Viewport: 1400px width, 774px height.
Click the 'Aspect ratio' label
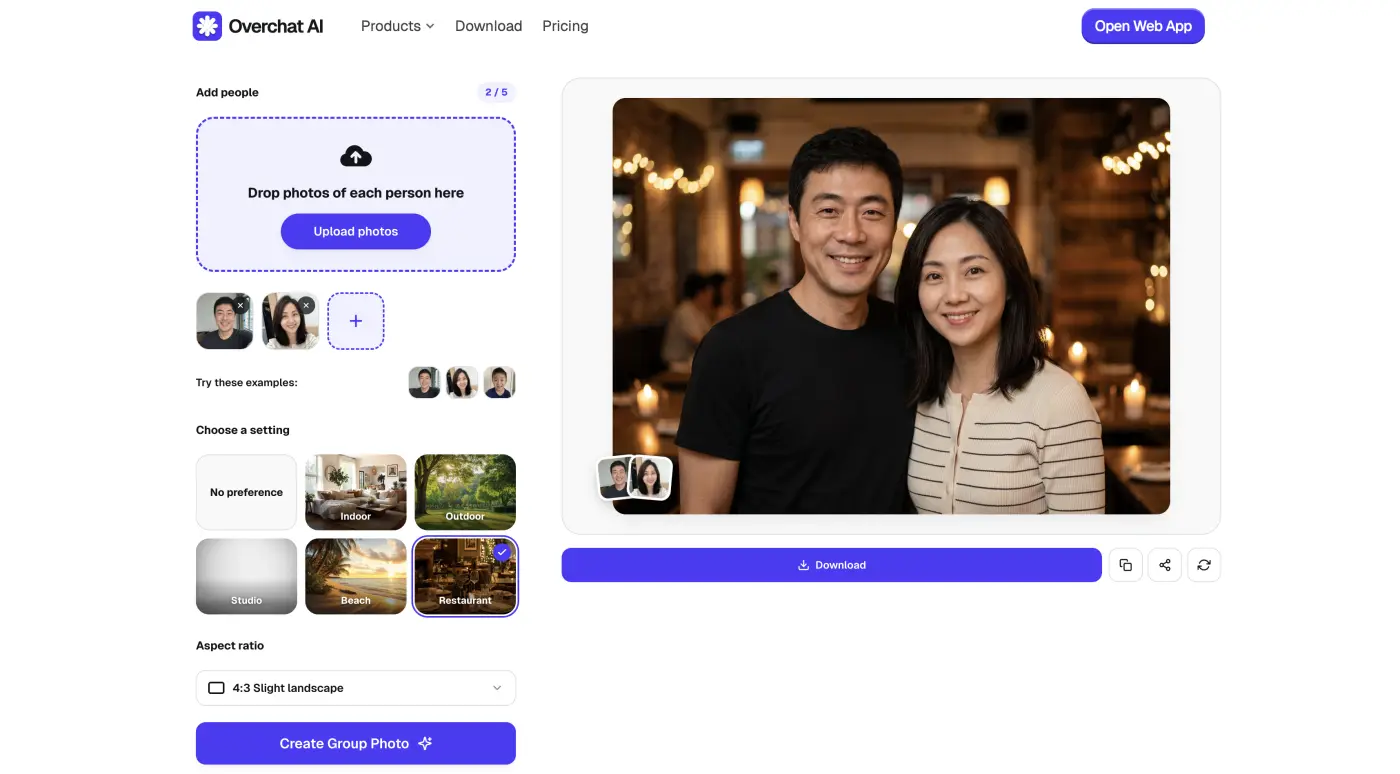point(230,646)
